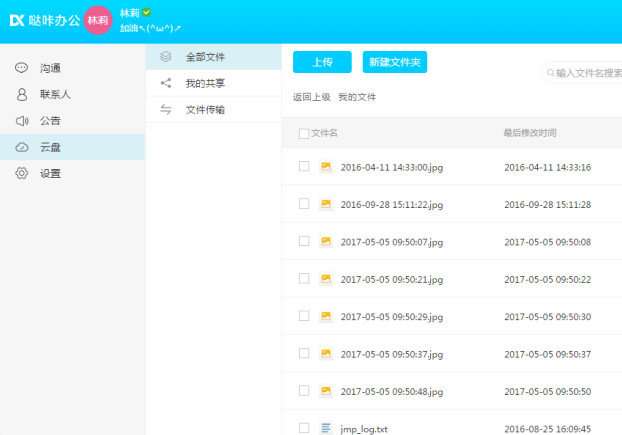Open file 2017-05-05 09:50:48.jpg
The width and height of the screenshot is (622, 435).
click(392, 391)
